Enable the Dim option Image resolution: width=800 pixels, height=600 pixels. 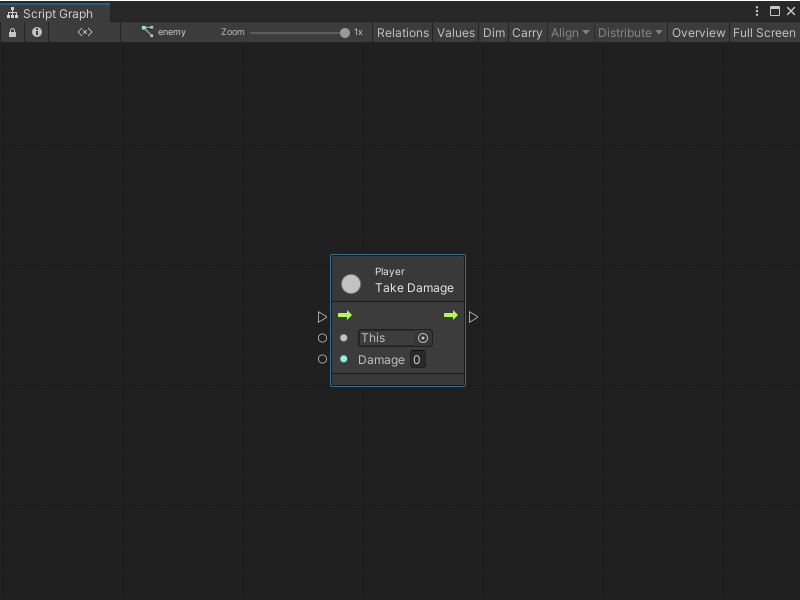pos(494,32)
